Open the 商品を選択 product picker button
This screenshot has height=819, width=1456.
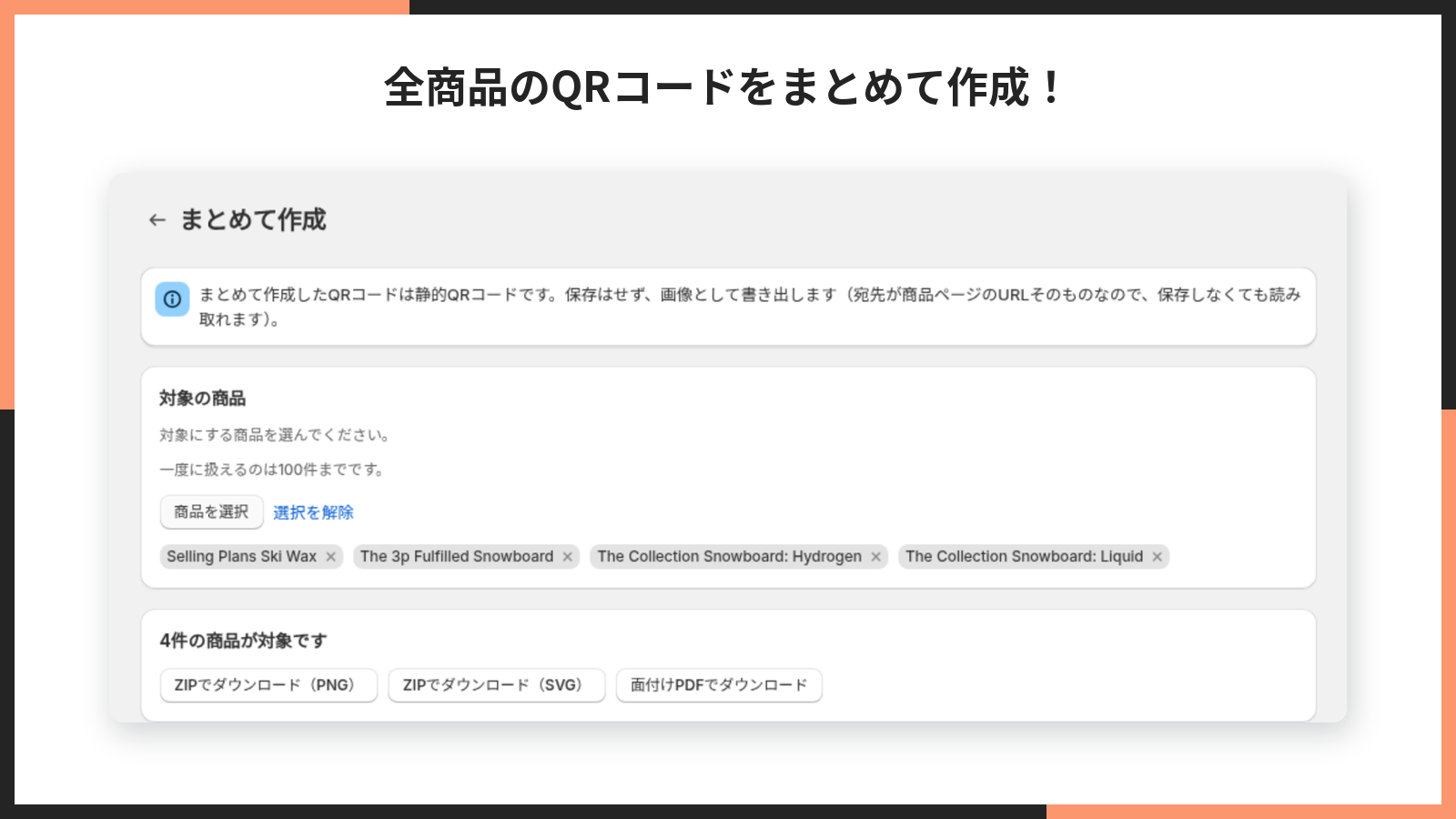click(x=212, y=512)
